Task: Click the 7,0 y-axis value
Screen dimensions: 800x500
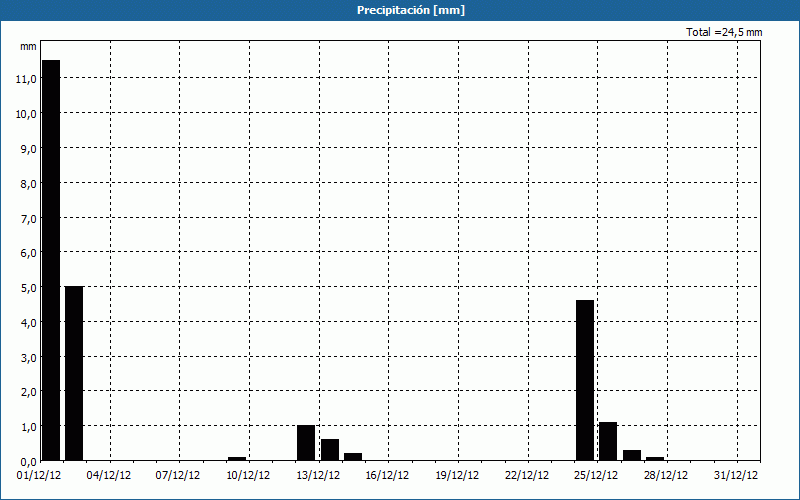Action: tap(28, 218)
